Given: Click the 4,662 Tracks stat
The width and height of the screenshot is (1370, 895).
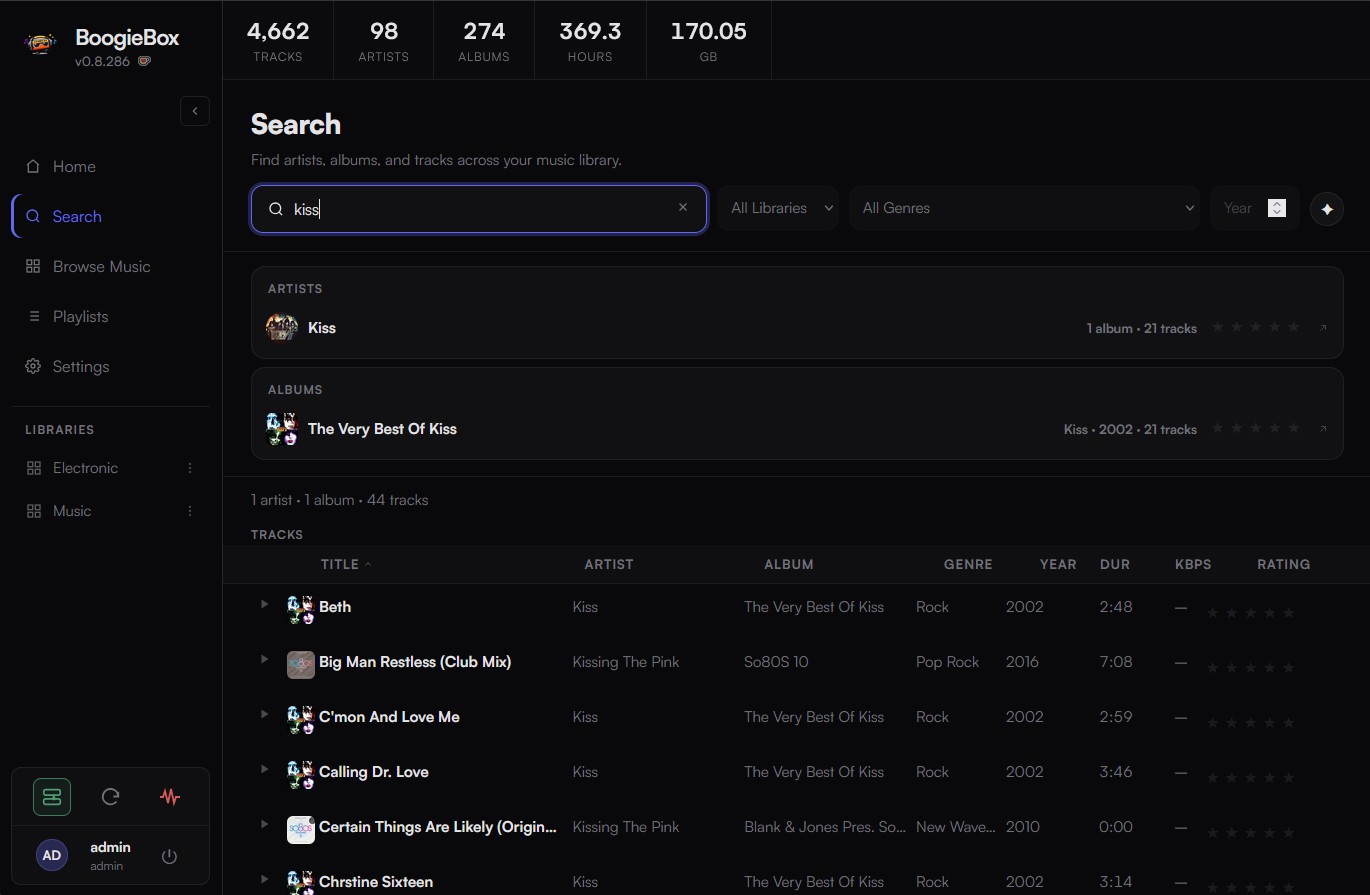Looking at the screenshot, I should [278, 40].
